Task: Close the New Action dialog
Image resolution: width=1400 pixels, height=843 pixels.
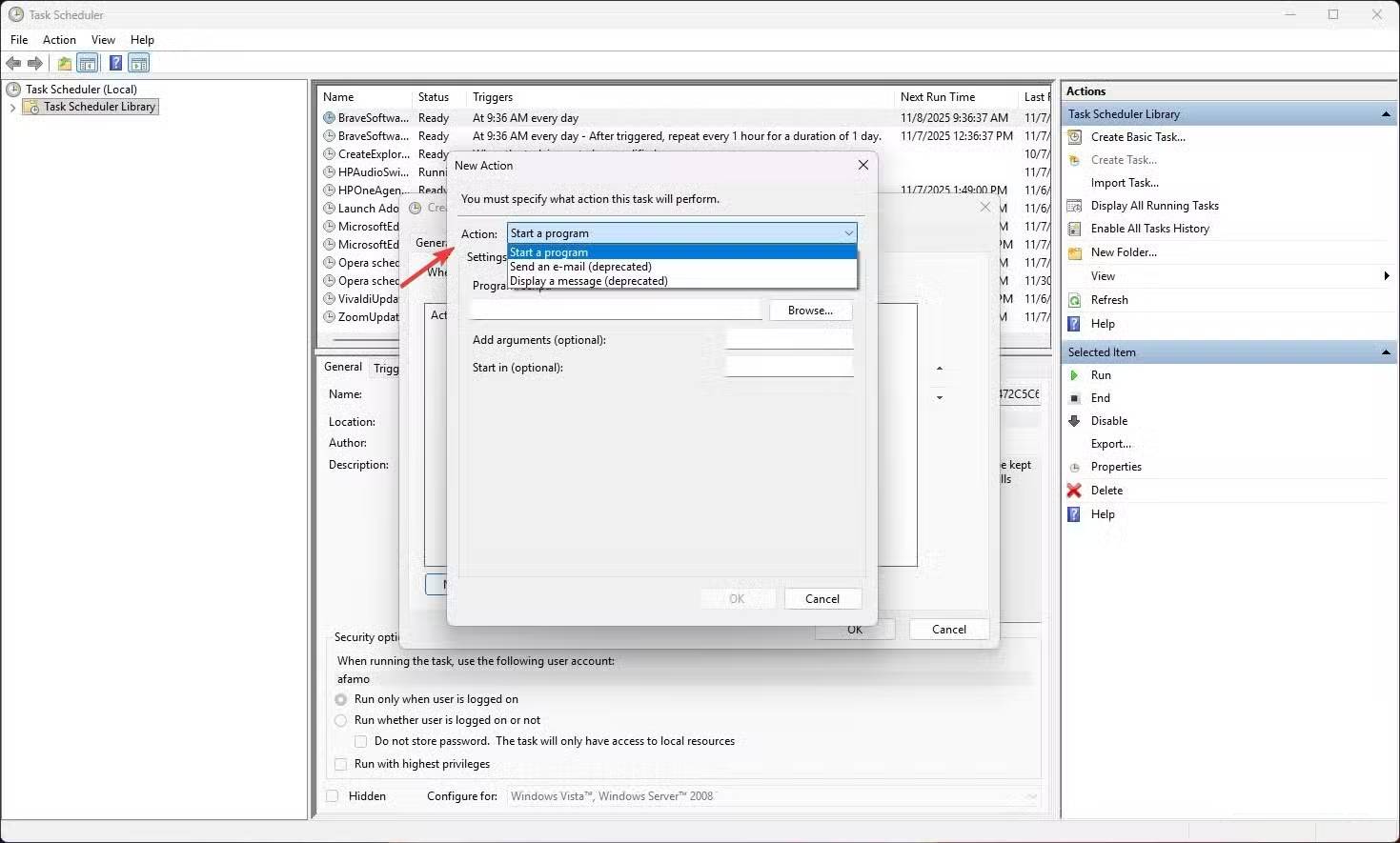Action: [862, 165]
